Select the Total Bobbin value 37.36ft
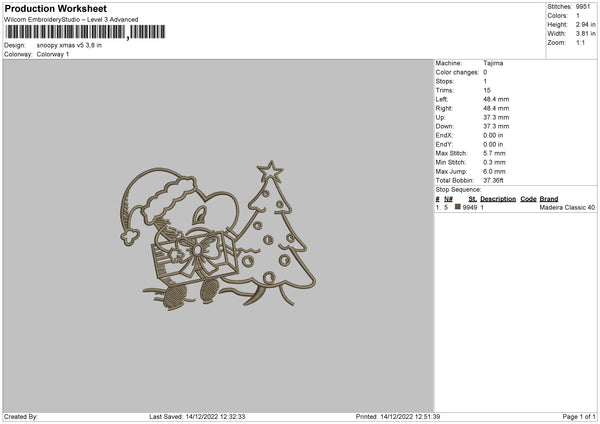The image size is (600, 424). [x=493, y=180]
